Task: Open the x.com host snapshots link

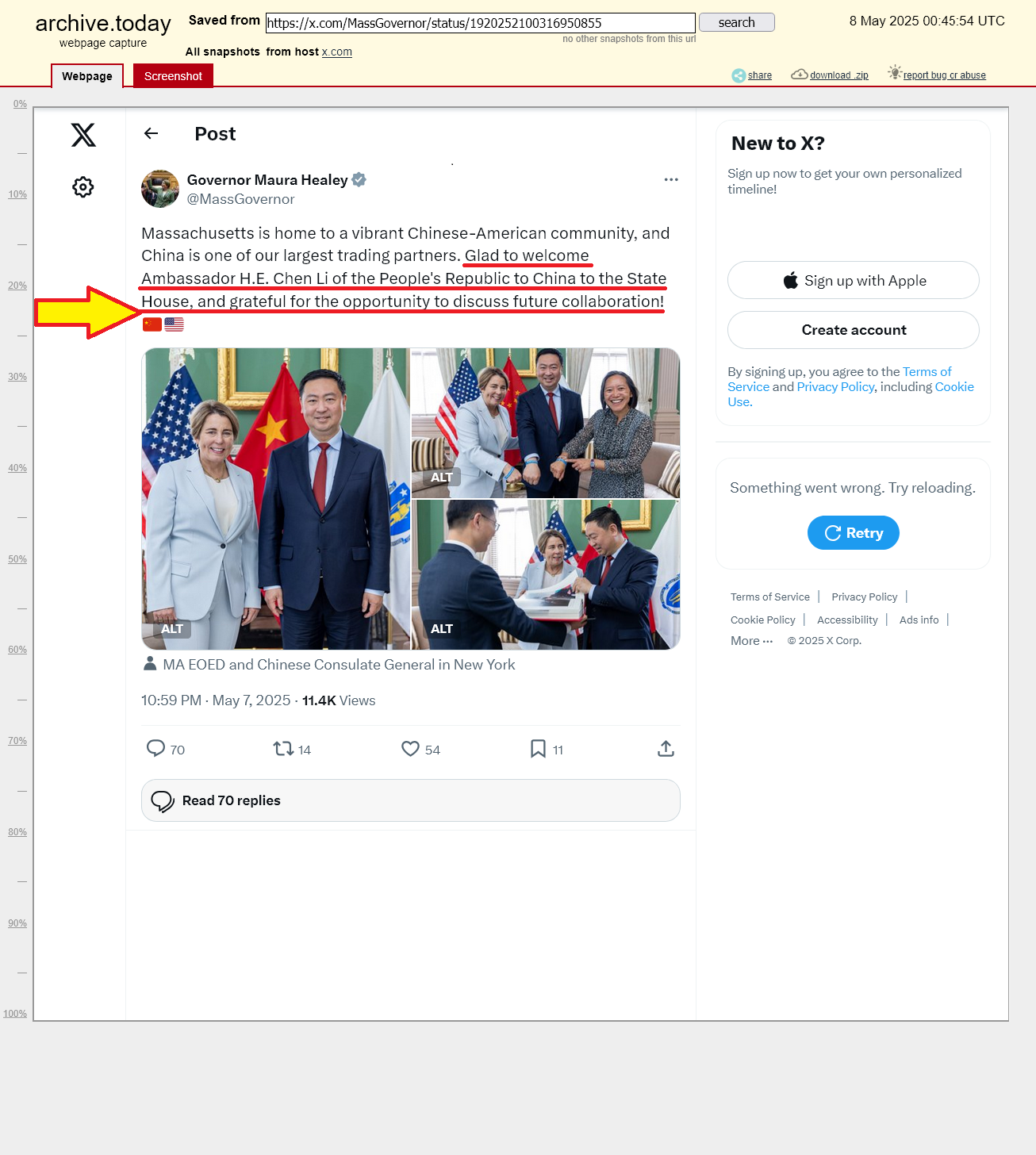Action: [337, 52]
